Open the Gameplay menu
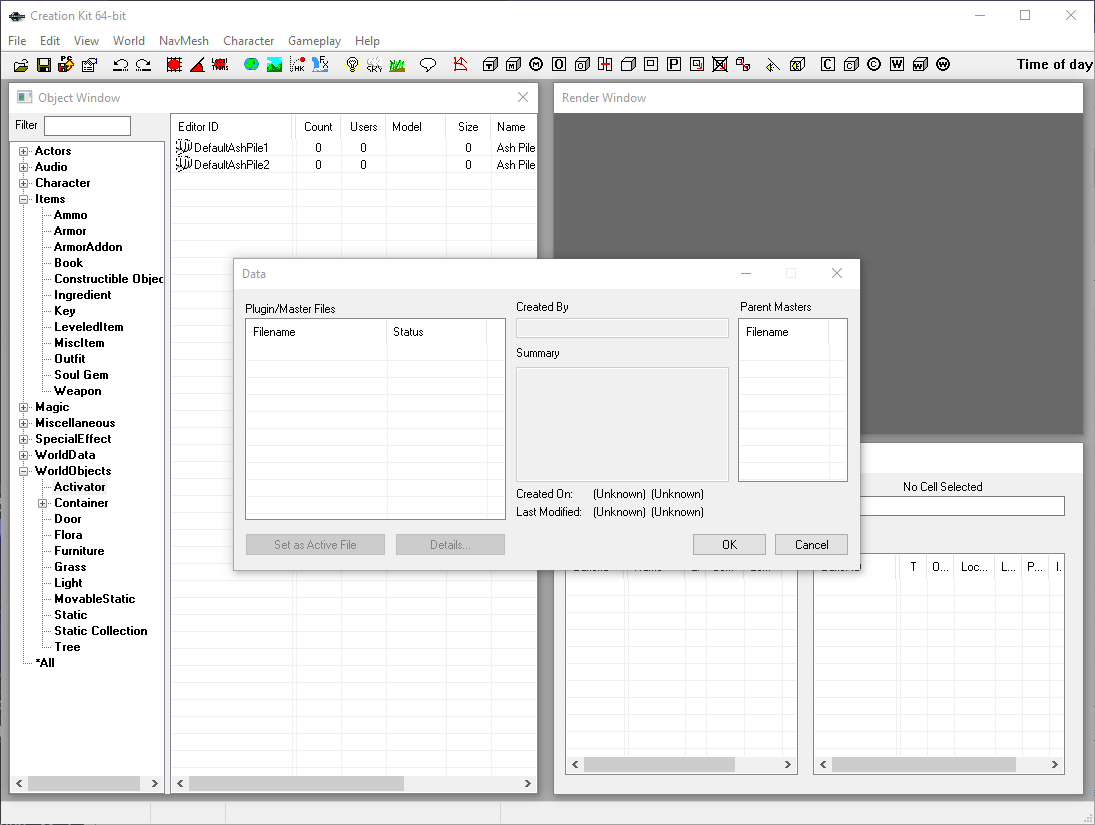 314,41
